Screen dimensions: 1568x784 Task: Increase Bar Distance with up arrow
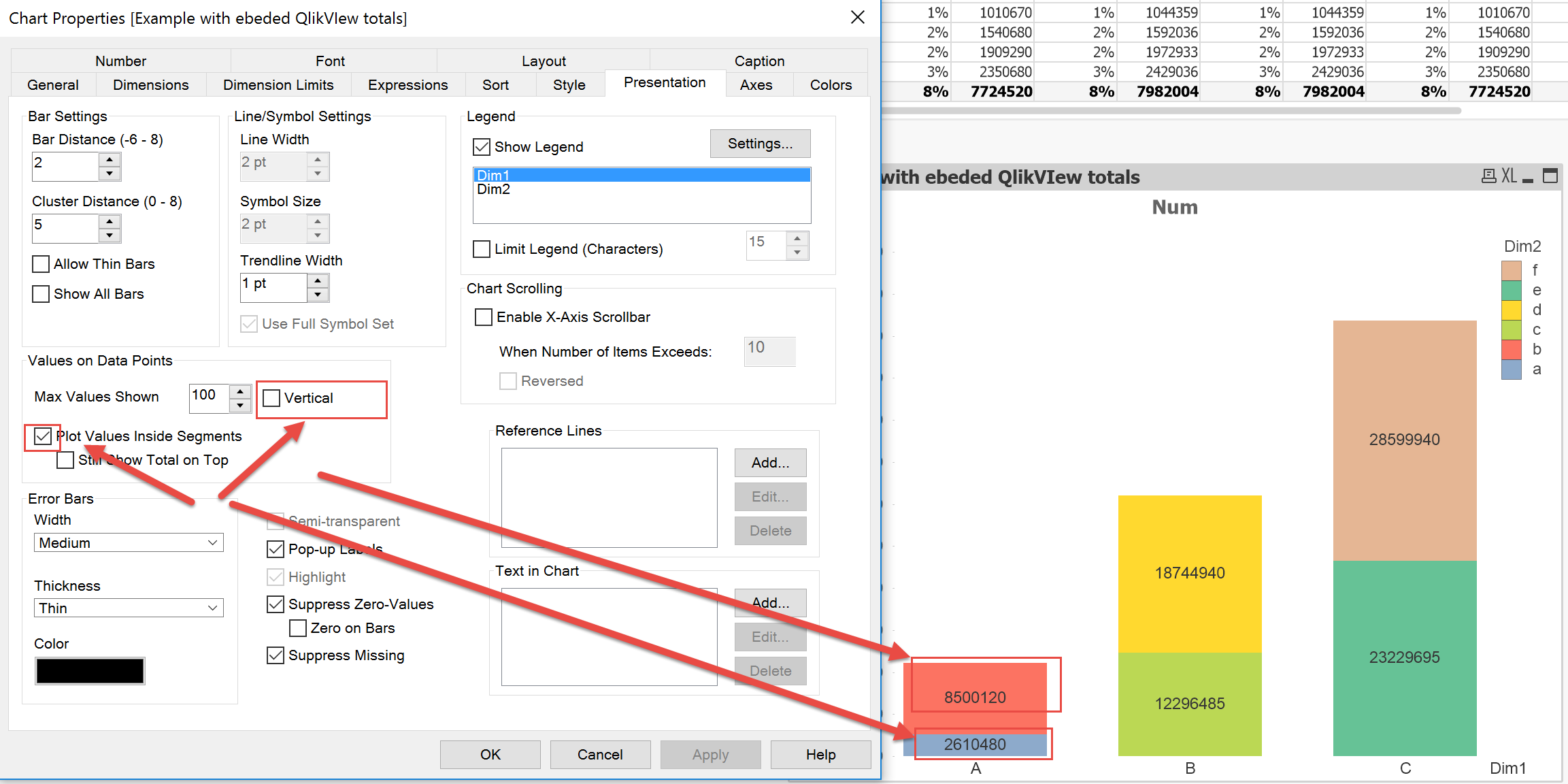110,159
